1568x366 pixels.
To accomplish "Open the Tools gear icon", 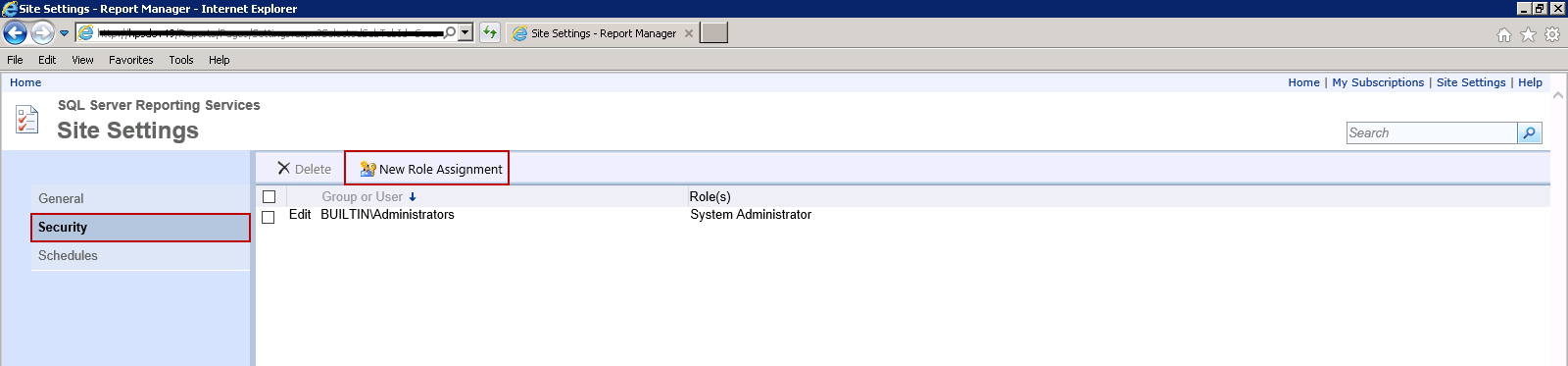I will (x=1552, y=34).
